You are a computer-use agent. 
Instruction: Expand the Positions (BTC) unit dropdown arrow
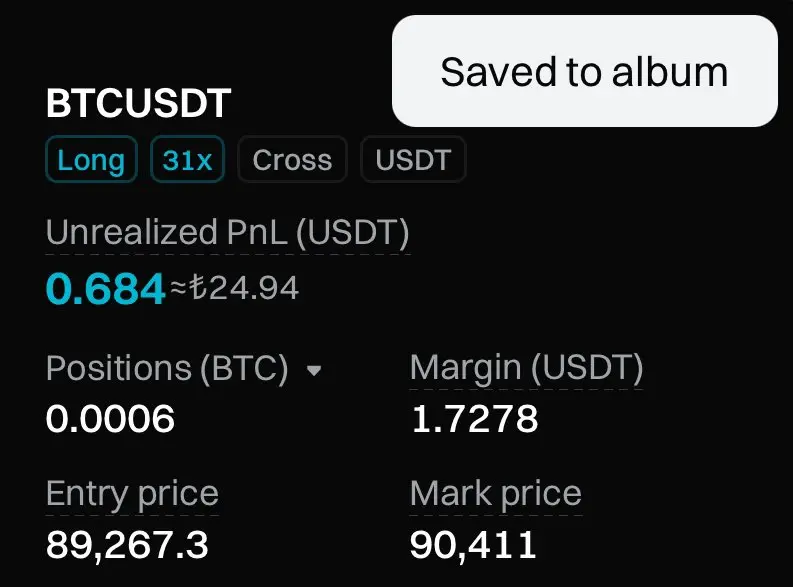click(314, 371)
